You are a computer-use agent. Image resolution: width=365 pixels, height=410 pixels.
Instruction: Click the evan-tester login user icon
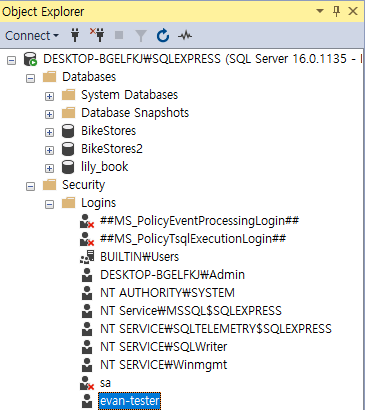click(87, 401)
